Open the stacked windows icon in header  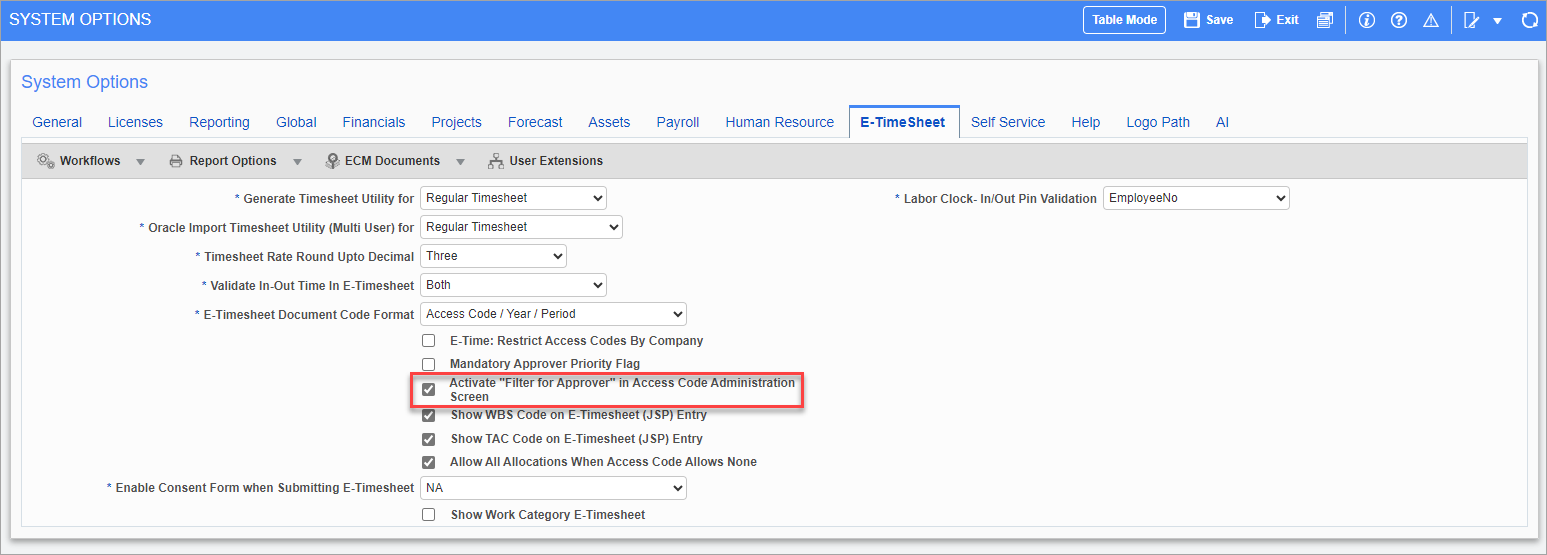coord(1325,20)
